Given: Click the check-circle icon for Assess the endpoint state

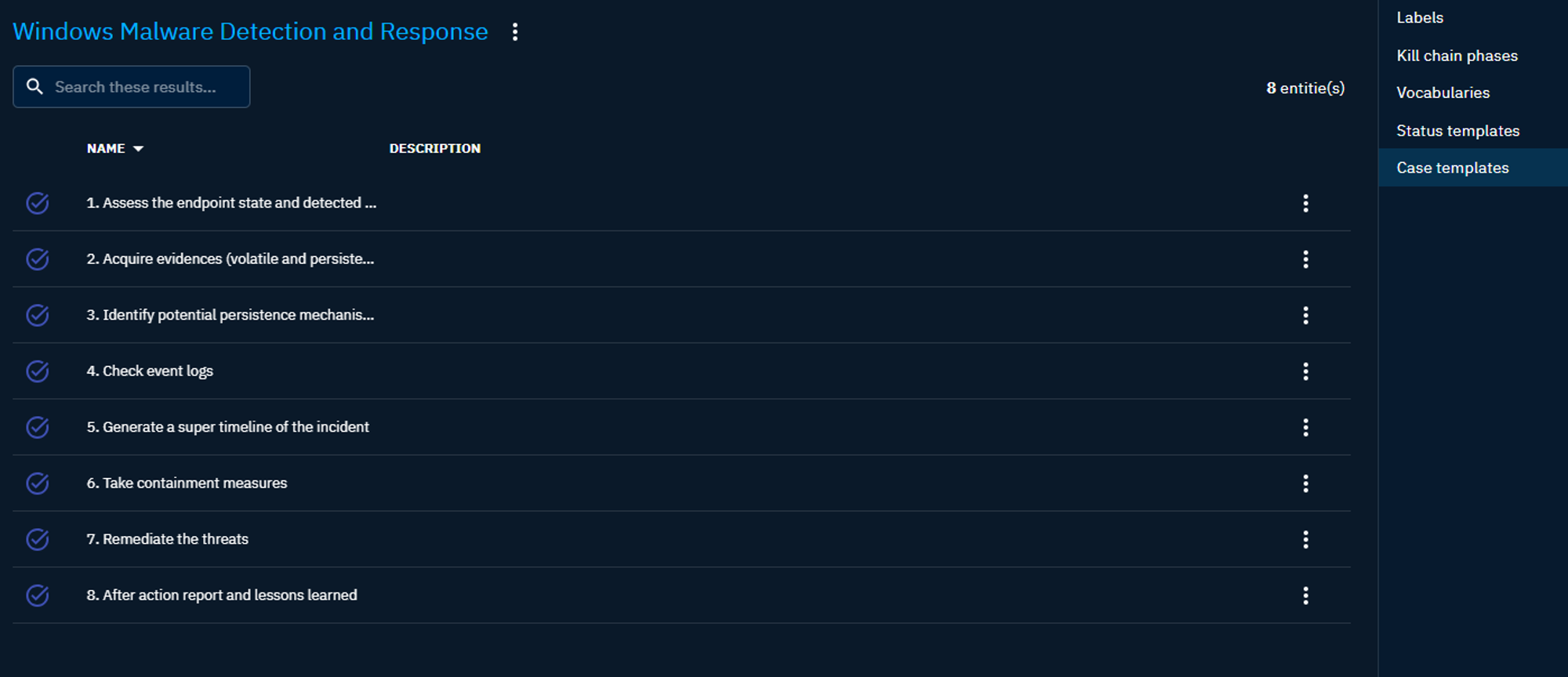Looking at the screenshot, I should click(x=38, y=203).
